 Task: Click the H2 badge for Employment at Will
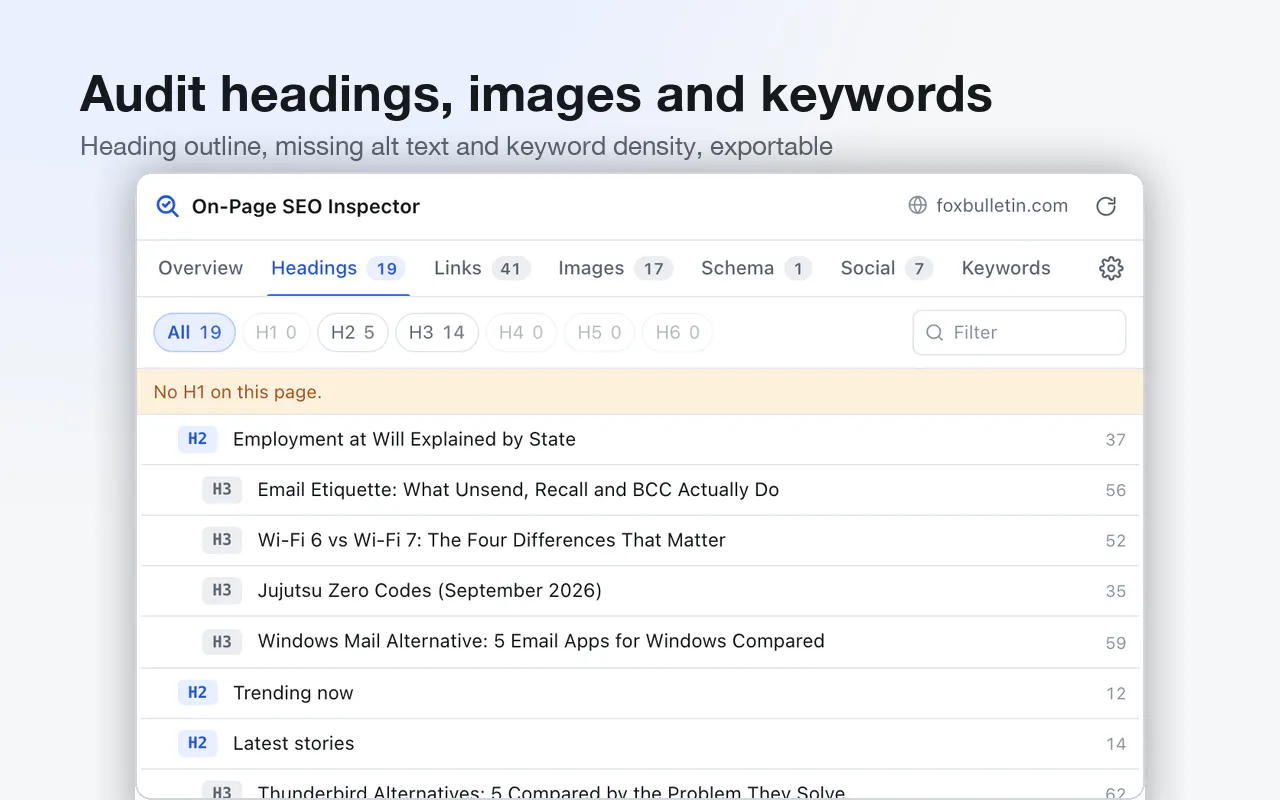coord(197,439)
